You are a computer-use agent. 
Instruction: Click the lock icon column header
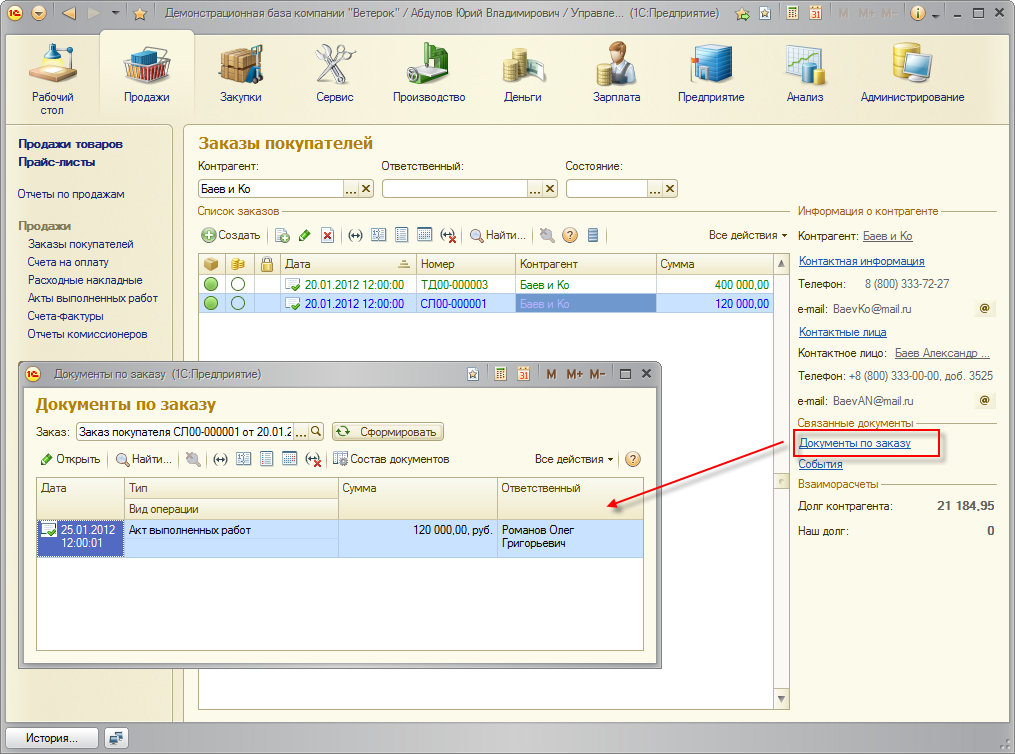click(267, 264)
